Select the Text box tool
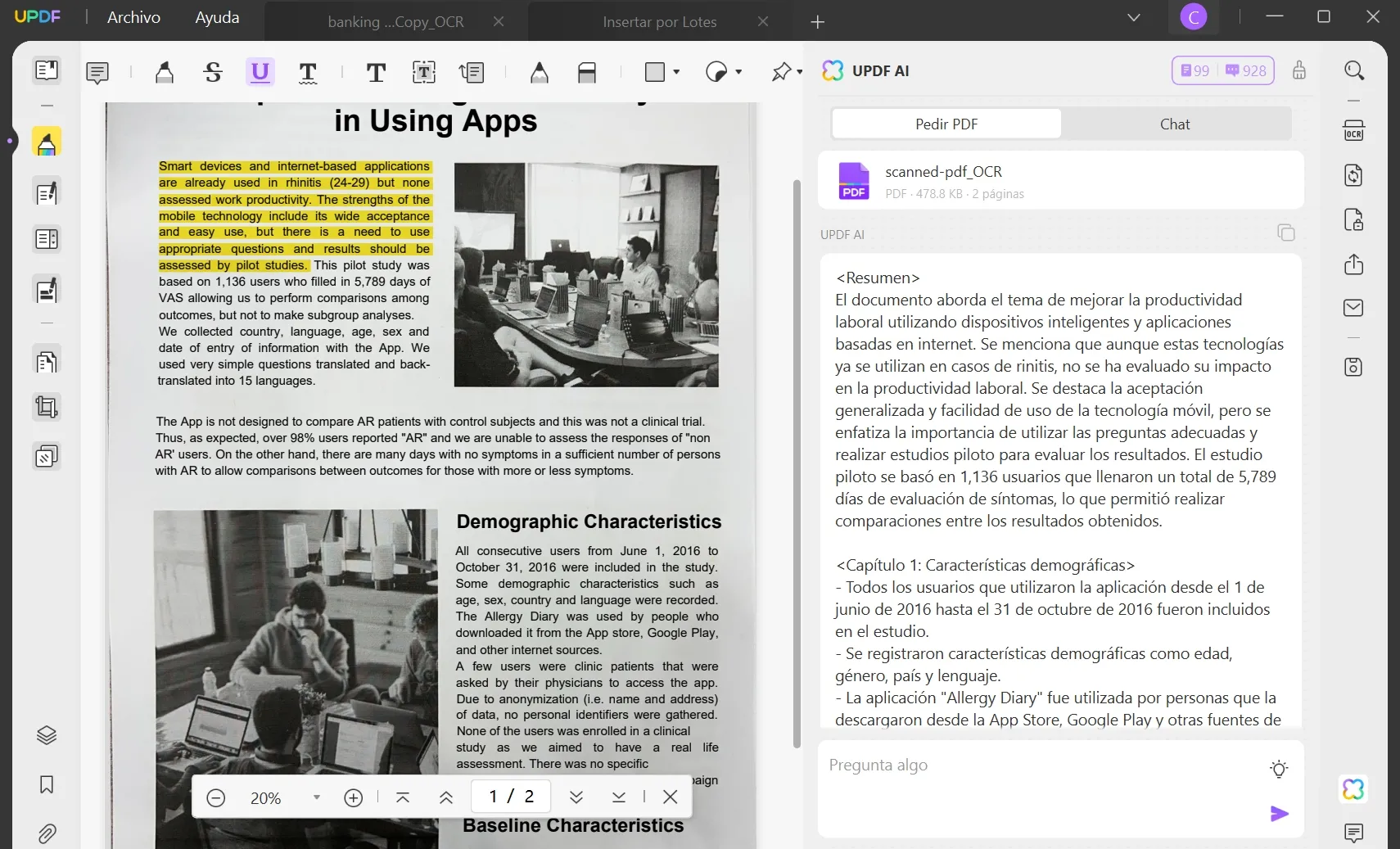 pos(424,73)
